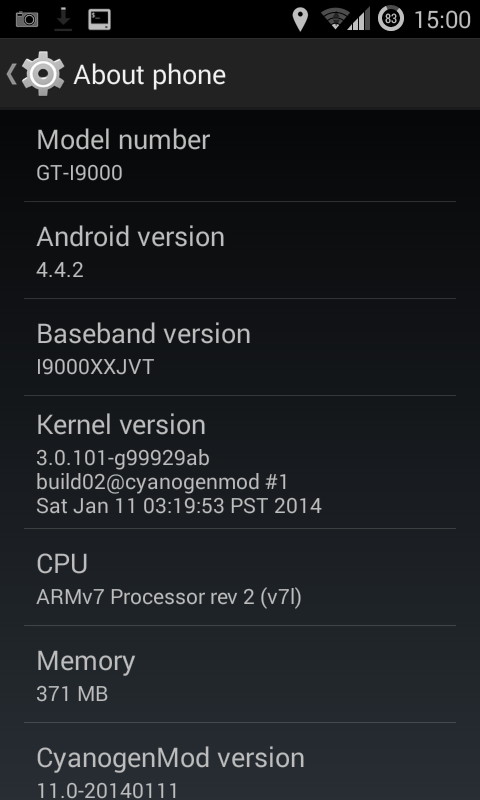Tap the GT-I9000 model value
The width and height of the screenshot is (480, 800).
tap(80, 173)
